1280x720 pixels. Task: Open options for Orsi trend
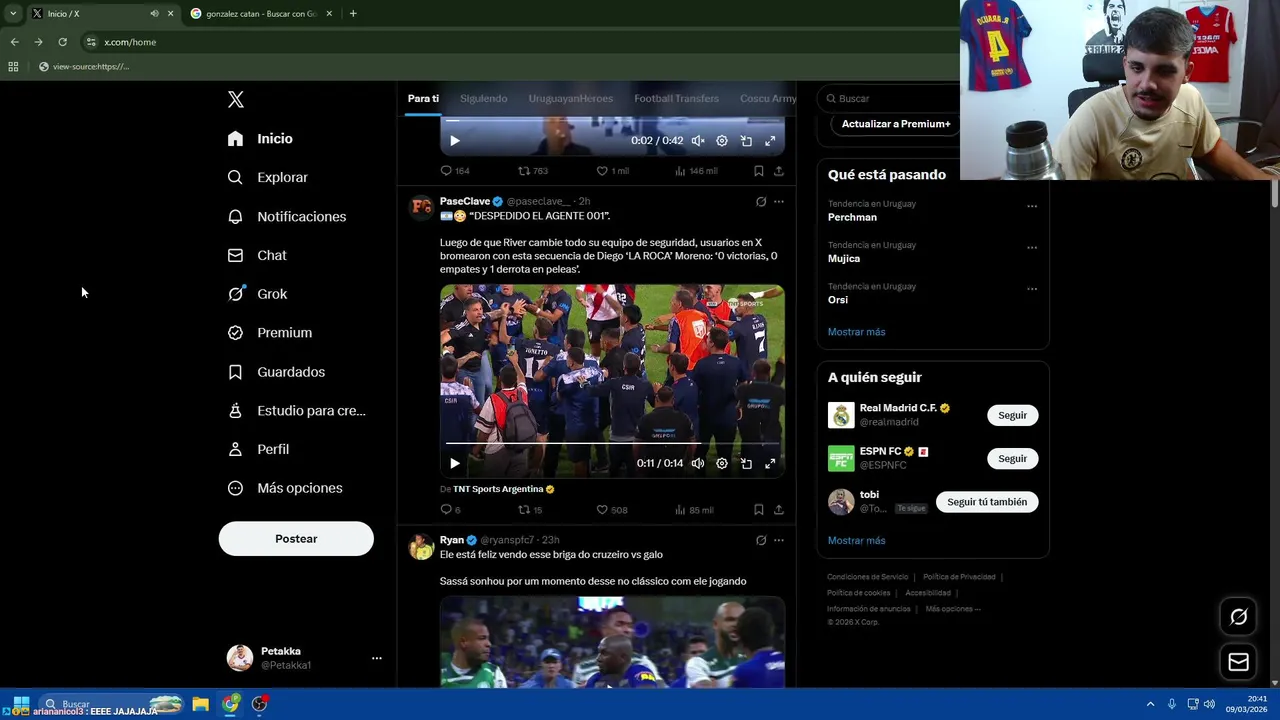pyautogui.click(x=1032, y=289)
